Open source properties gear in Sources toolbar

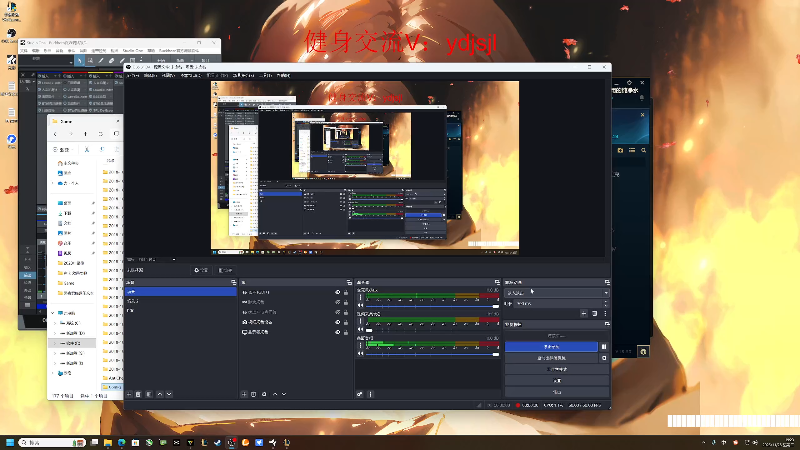click(x=264, y=394)
